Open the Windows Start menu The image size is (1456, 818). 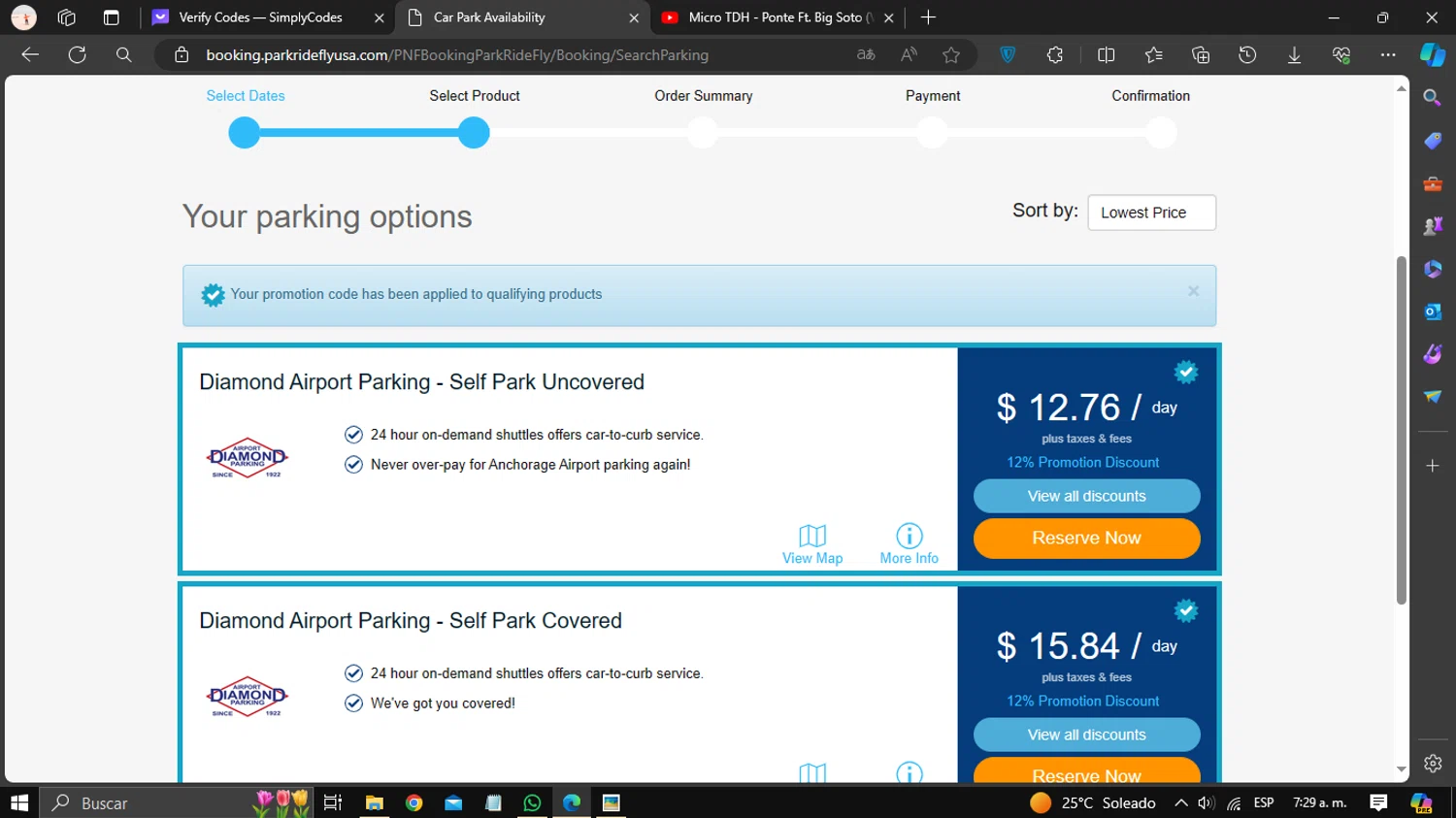coord(19,802)
